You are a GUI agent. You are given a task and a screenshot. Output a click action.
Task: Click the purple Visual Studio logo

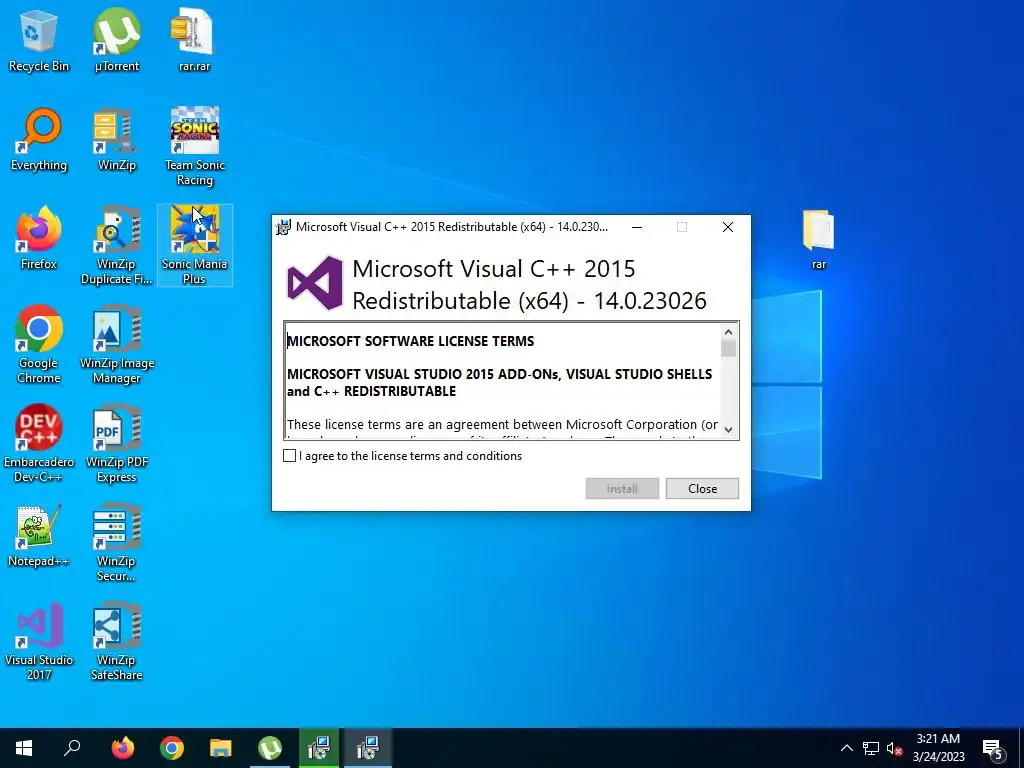click(315, 283)
